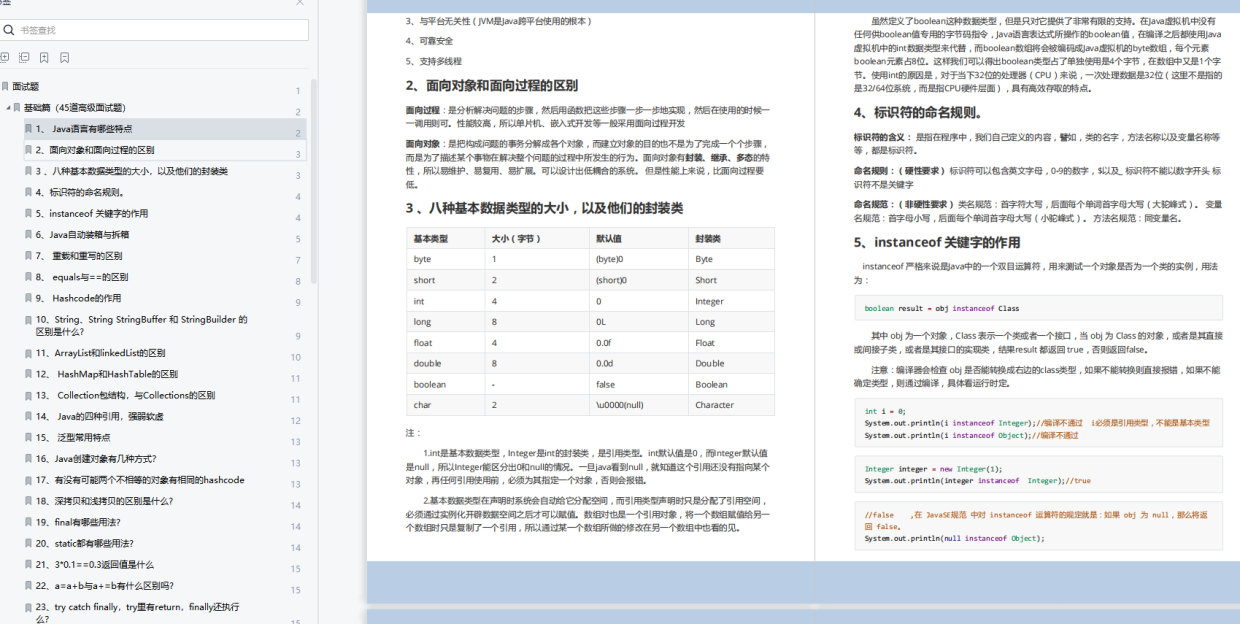Click the bookmarks panel vertical scrollbar
This screenshot has height=624, width=1240.
tap(313, 180)
